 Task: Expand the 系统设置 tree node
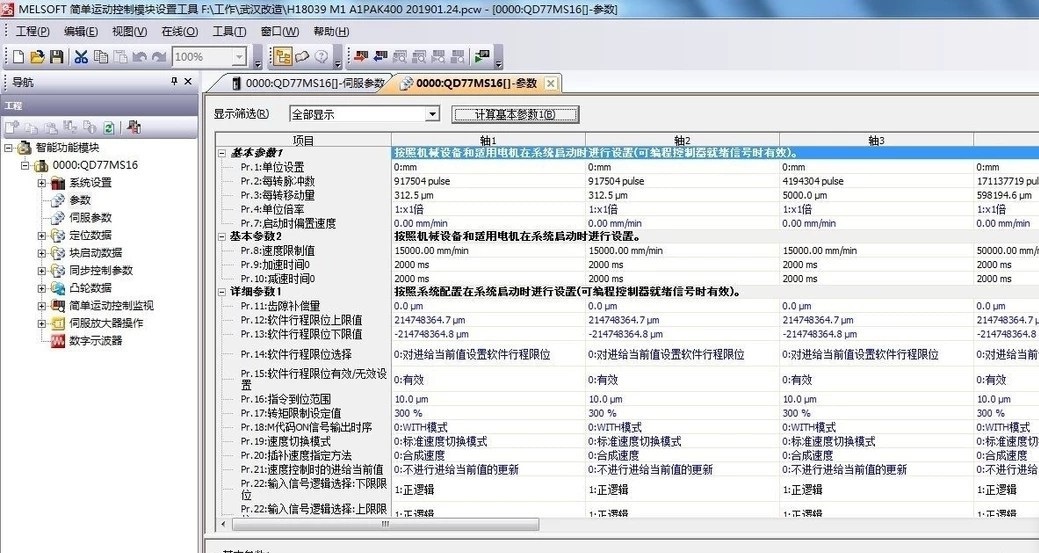tap(42, 183)
